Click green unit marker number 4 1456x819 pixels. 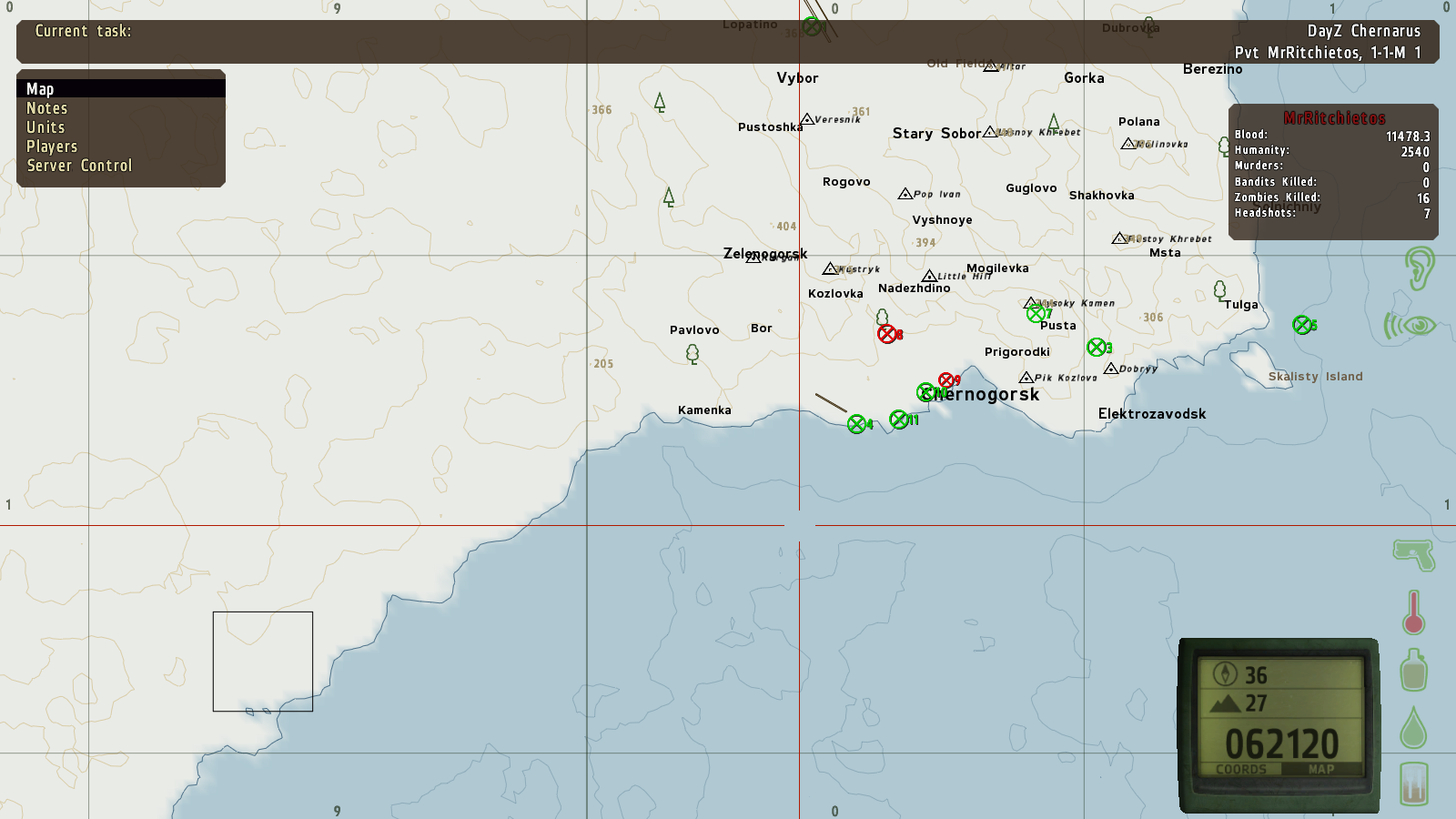[856, 424]
